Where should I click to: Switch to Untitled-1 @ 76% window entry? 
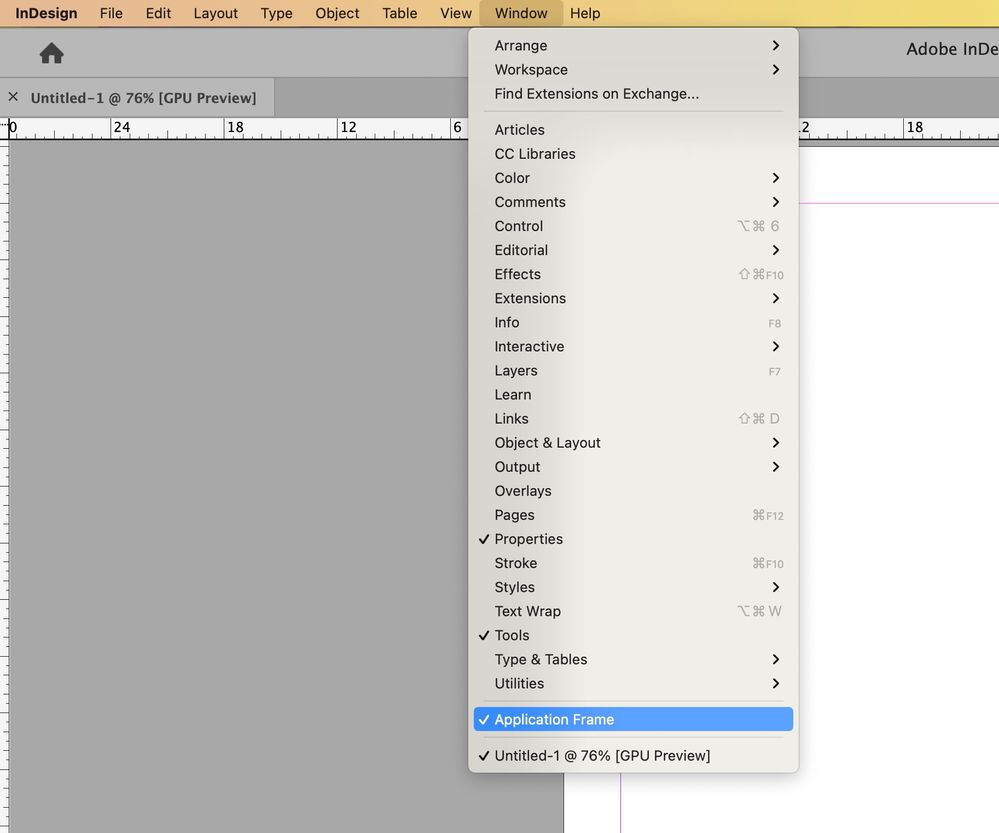[x=633, y=756]
